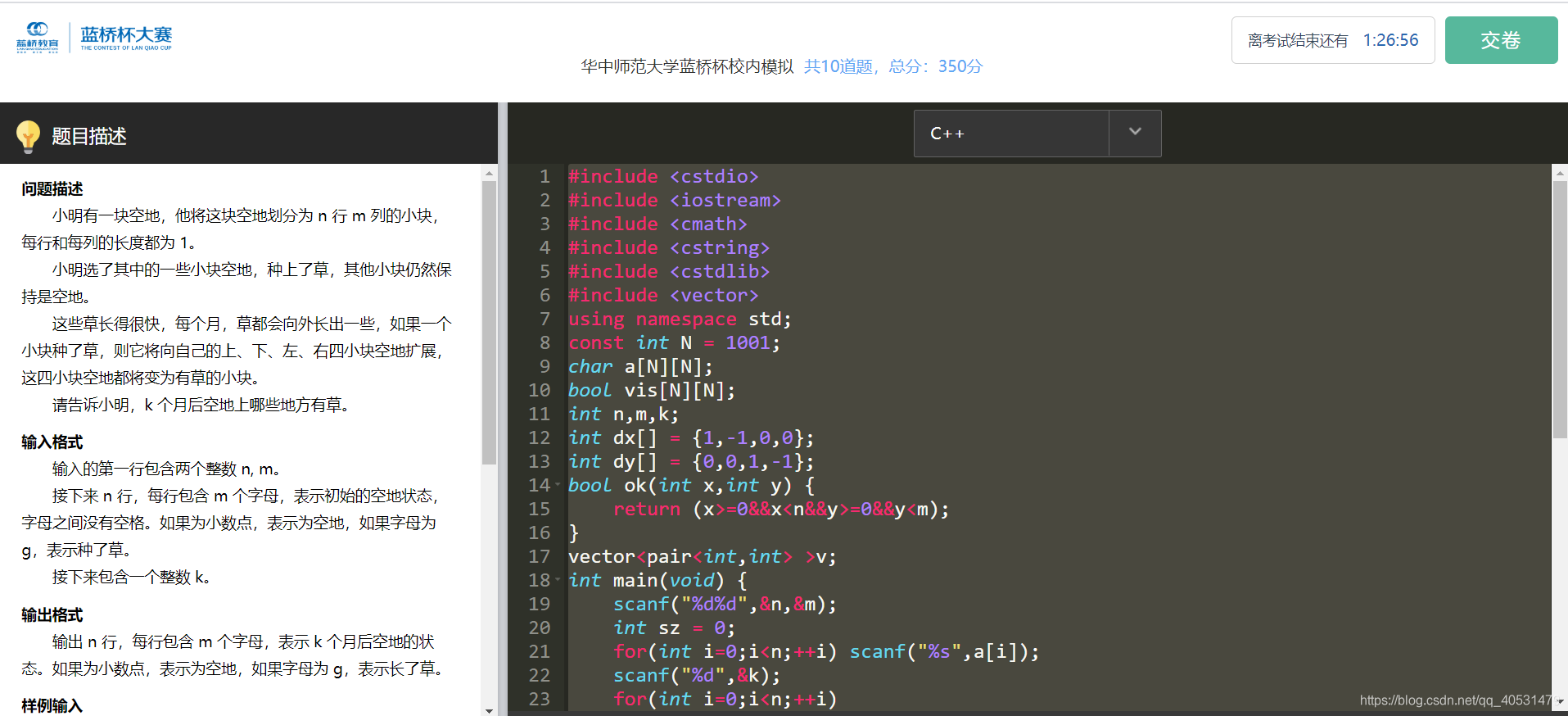
Task: Submit the exam with the 交卷 button
Action: click(x=1501, y=40)
